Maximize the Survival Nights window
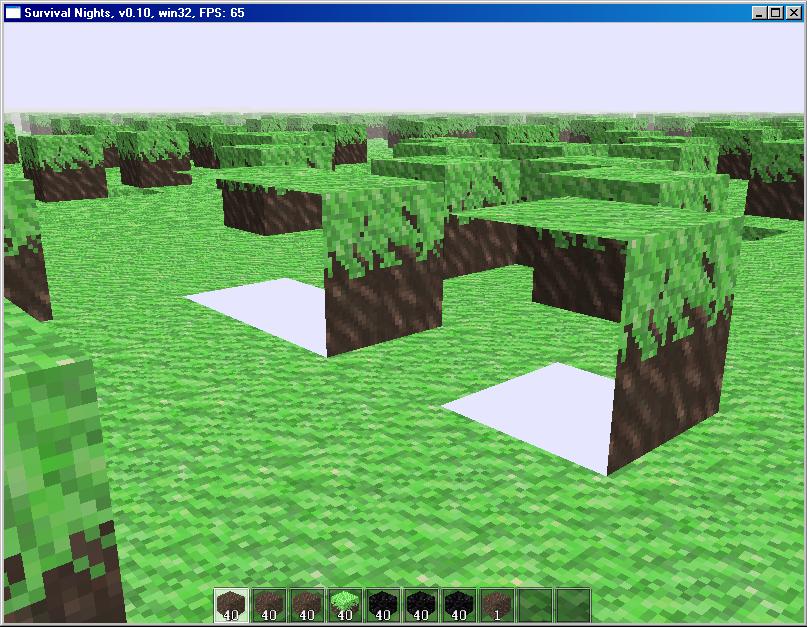Viewport: 807px width, 627px height. (775, 12)
